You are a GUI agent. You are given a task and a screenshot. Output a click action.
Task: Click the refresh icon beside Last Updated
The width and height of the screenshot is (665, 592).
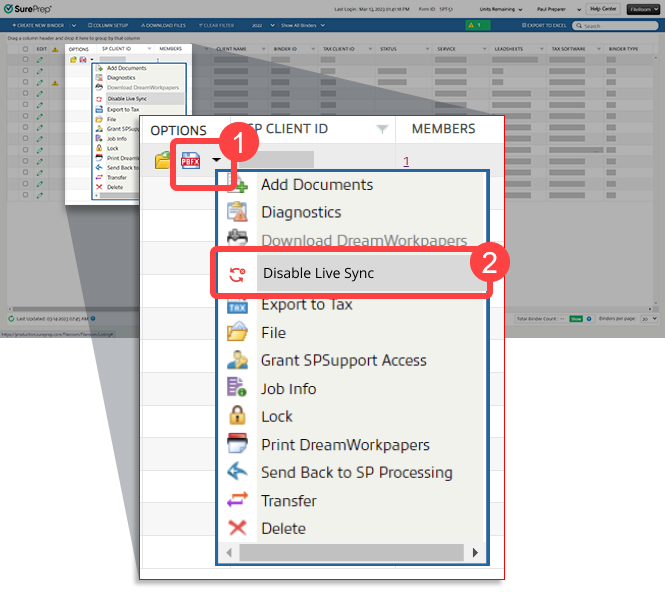[x=11, y=319]
